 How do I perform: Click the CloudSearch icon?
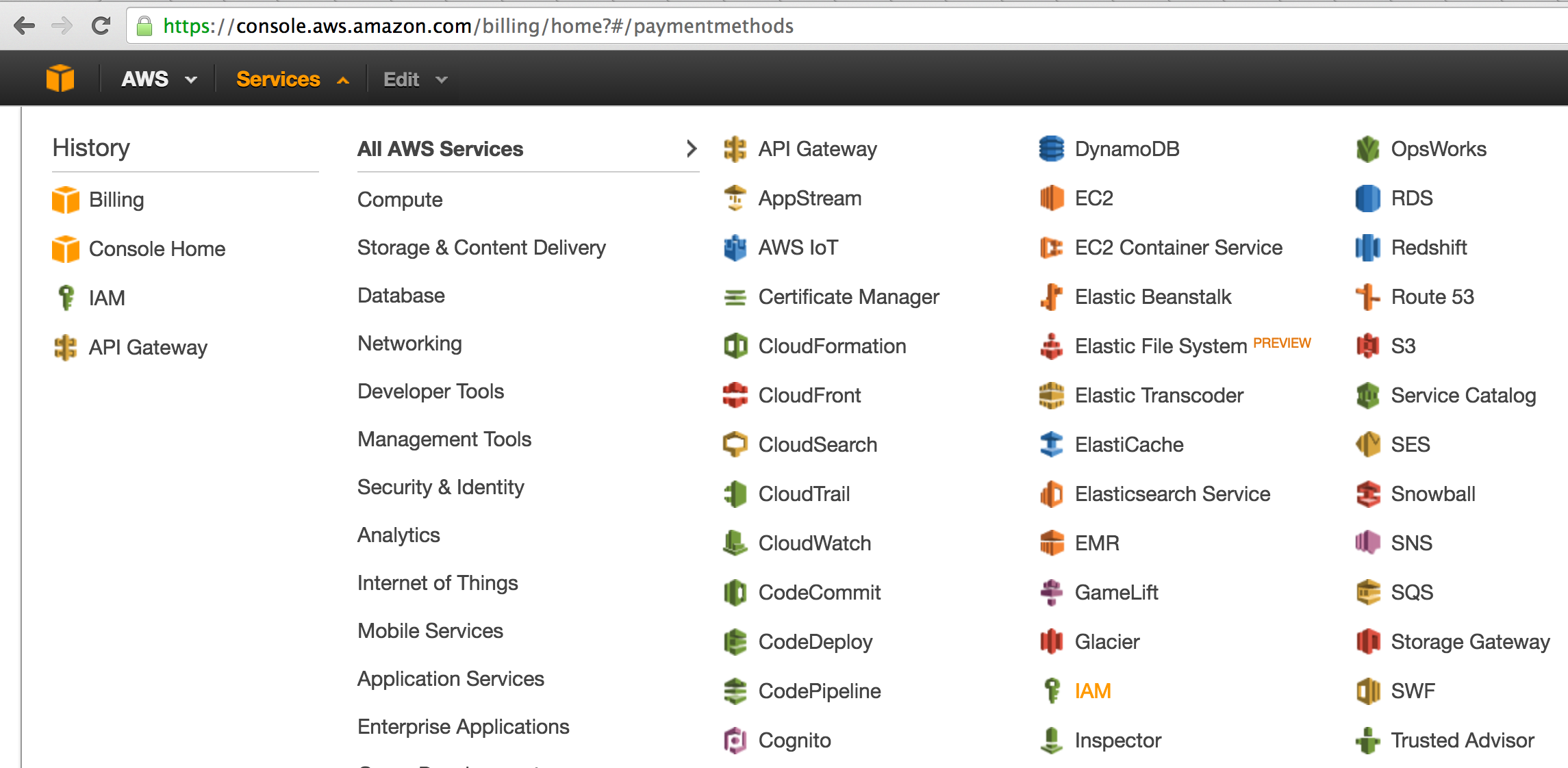pyautogui.click(x=735, y=444)
